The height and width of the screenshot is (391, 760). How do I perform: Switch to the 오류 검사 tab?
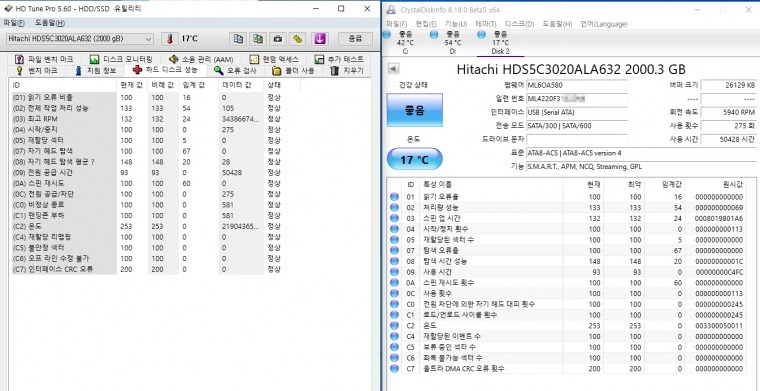click(235, 71)
